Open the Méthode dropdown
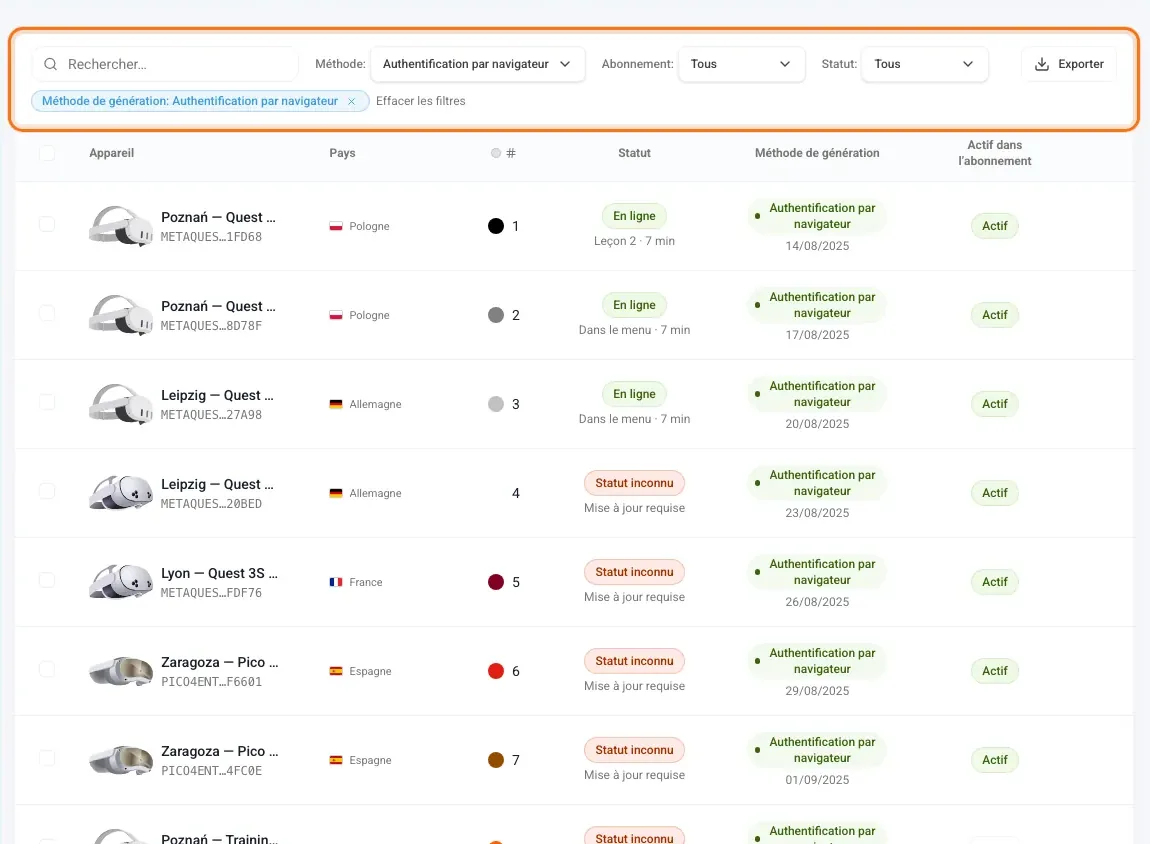The width and height of the screenshot is (1150, 844). tap(477, 65)
